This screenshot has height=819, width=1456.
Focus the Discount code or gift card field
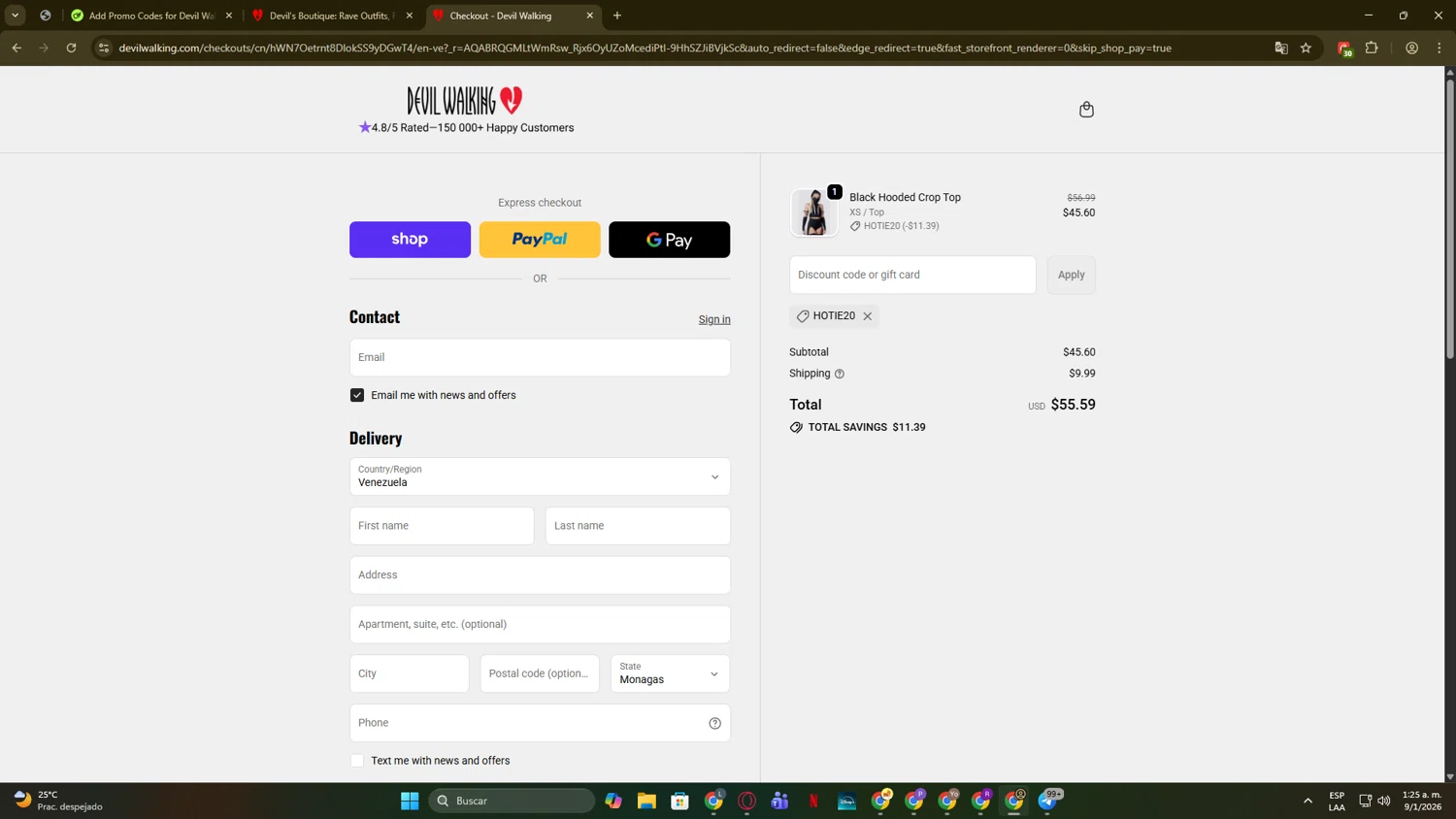(x=912, y=275)
